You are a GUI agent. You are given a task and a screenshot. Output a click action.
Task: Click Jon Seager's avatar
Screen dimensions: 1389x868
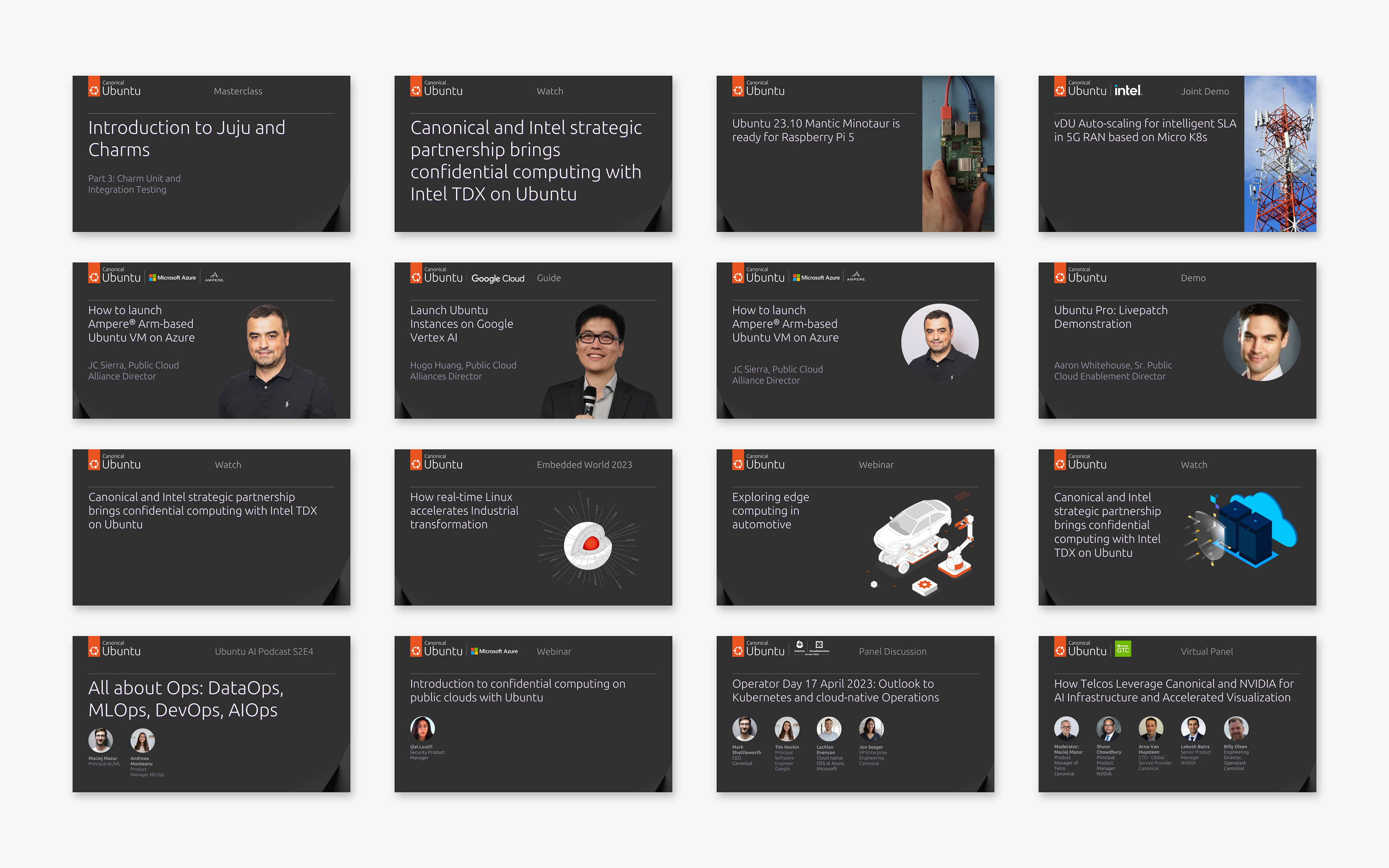click(x=871, y=728)
